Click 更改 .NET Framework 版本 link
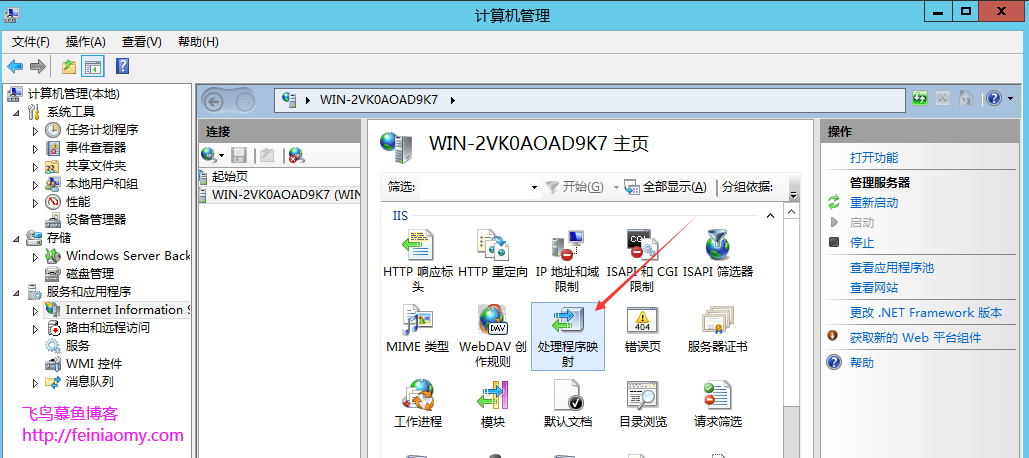 click(926, 312)
